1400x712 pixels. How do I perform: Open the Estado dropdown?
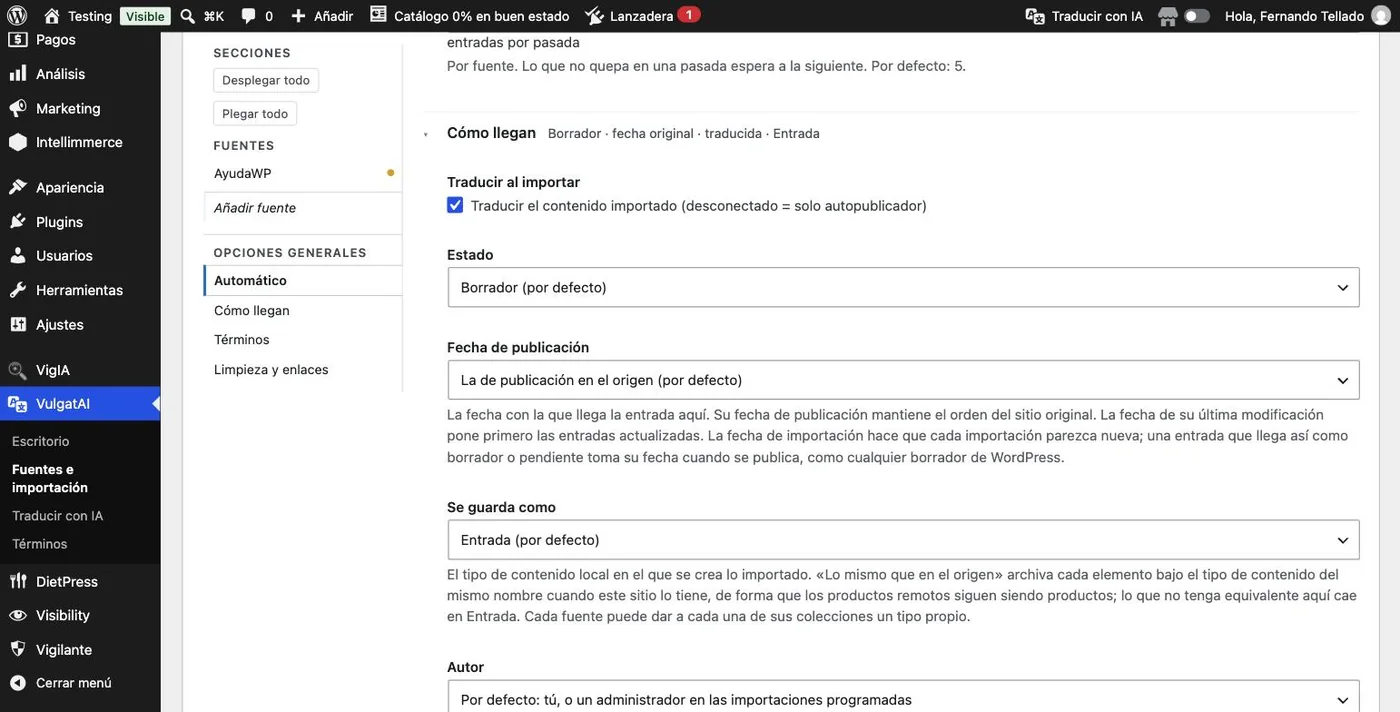903,287
